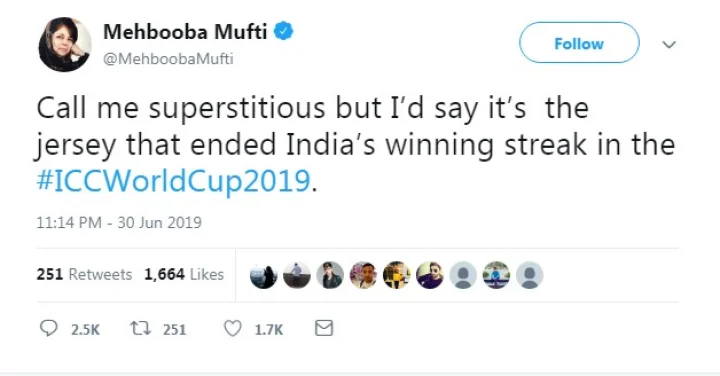Open Mehbooba Mufti's profile picture
This screenshot has width=720, height=376.
click(x=65, y=45)
